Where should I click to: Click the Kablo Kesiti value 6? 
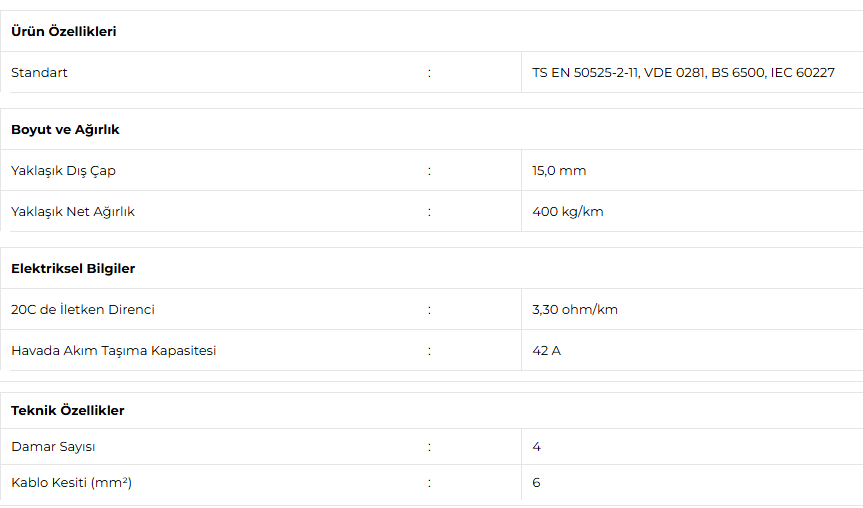[537, 483]
